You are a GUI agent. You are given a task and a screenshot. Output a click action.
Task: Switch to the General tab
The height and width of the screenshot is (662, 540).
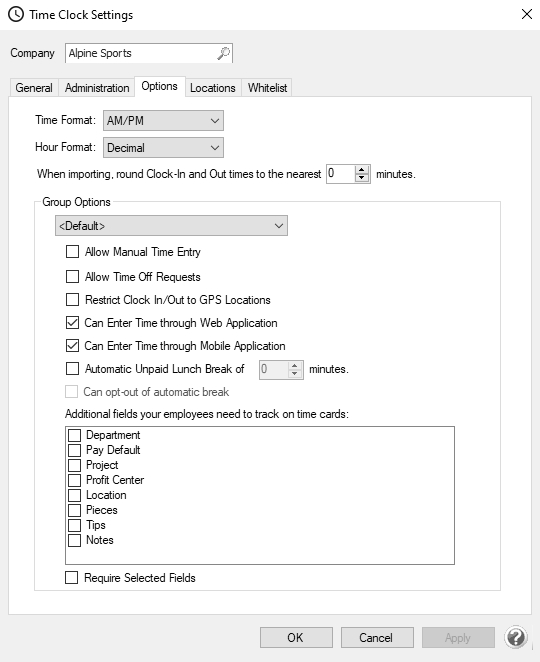pyautogui.click(x=34, y=88)
